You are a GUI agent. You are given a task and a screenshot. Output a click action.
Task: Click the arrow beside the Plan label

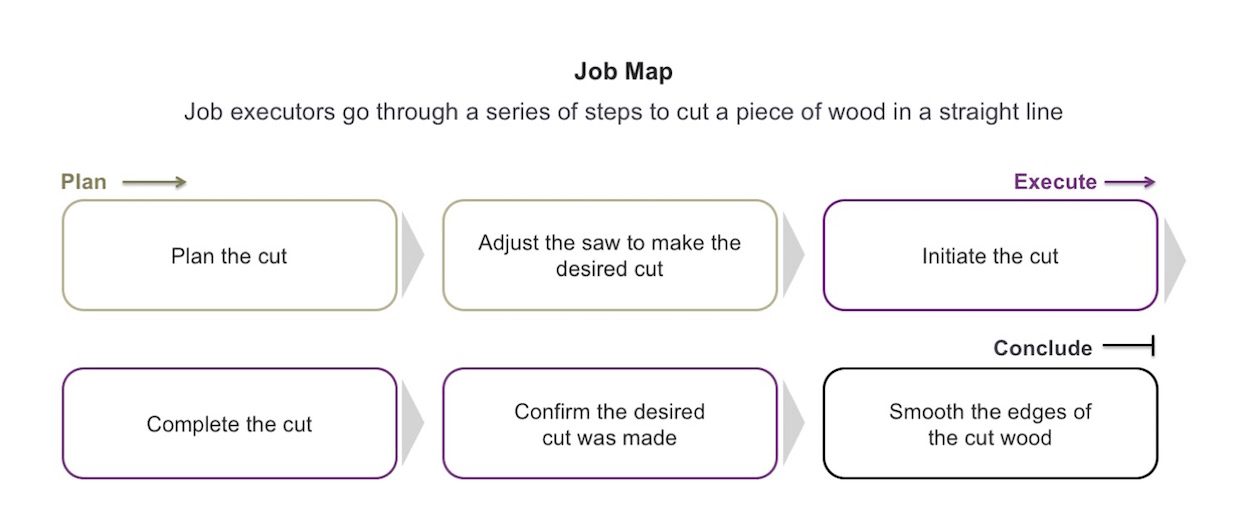[x=154, y=182]
